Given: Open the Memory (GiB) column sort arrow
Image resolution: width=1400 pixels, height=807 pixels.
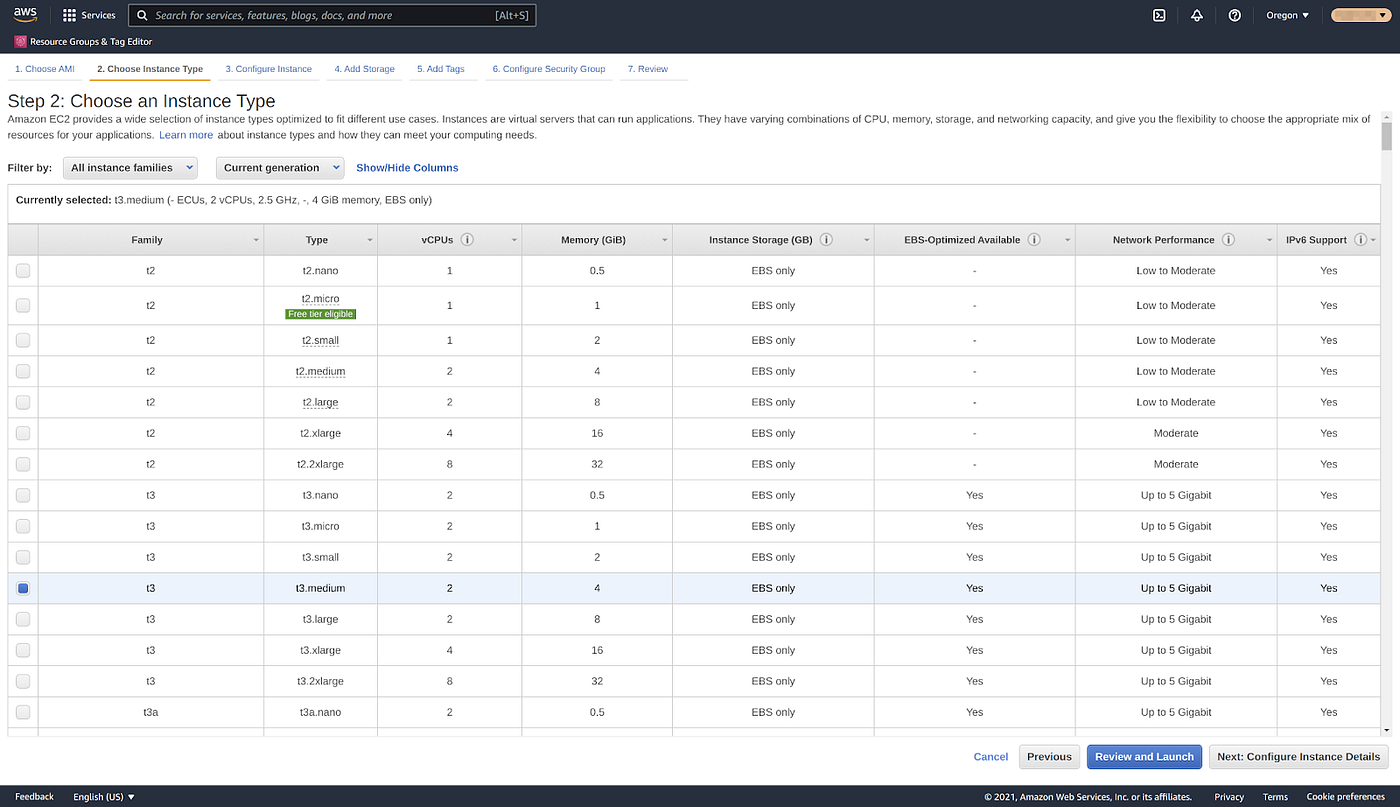Looking at the screenshot, I should [665, 241].
